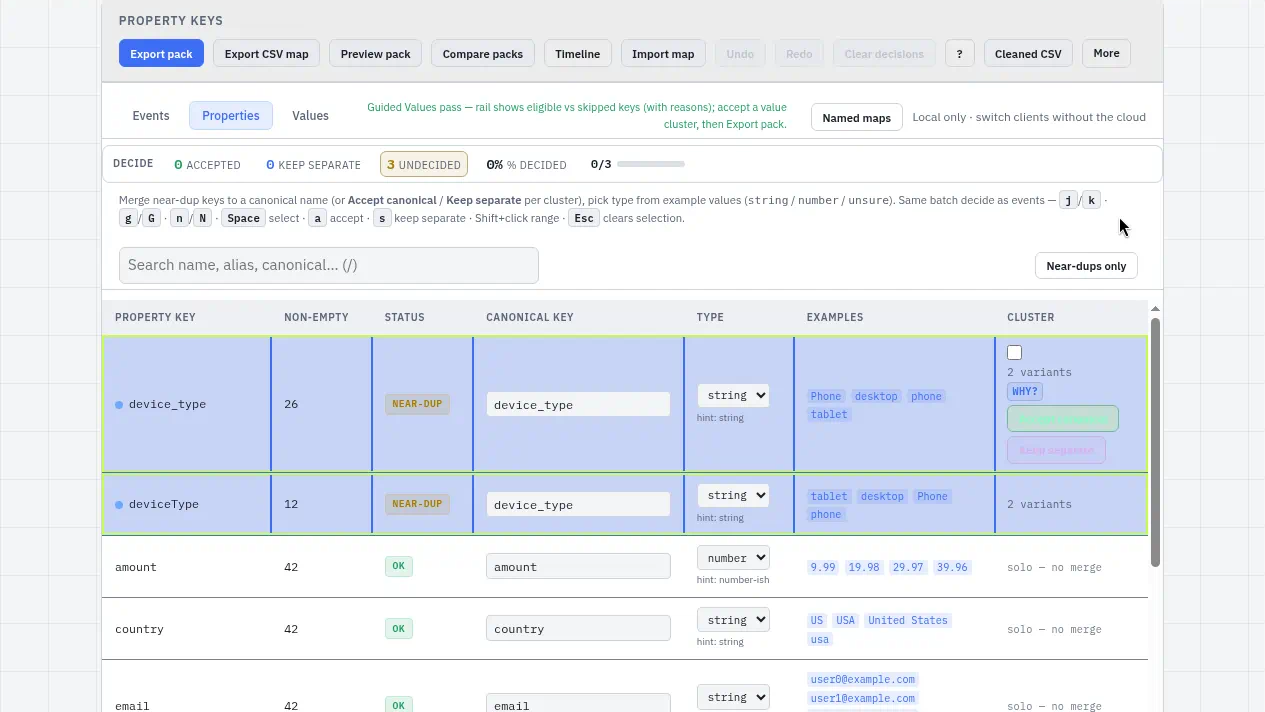
Task: Edit the country canonical key field
Action: click(x=578, y=628)
